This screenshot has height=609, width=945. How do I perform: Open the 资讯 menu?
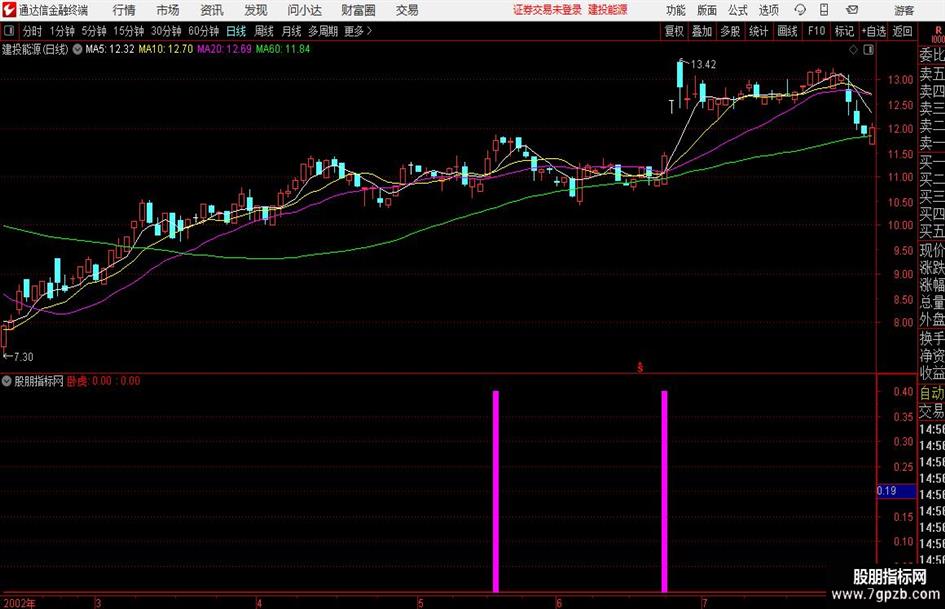coord(212,10)
